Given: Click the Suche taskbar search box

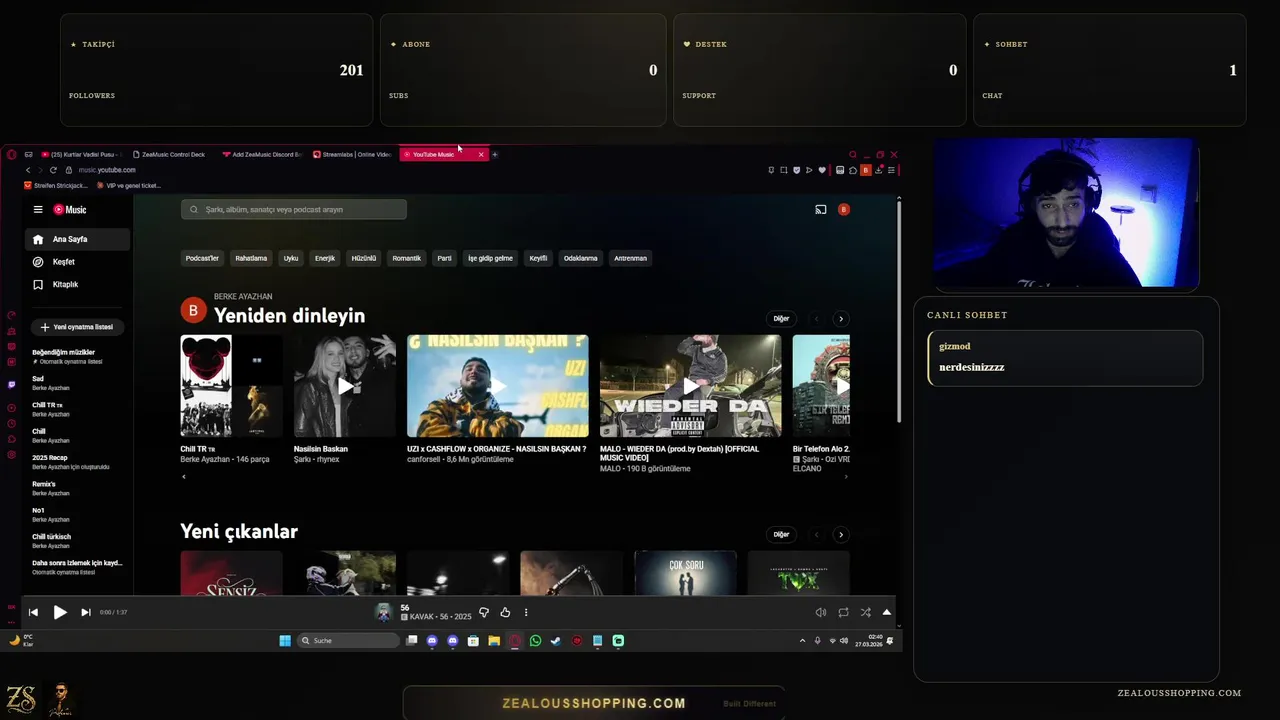Looking at the screenshot, I should pyautogui.click(x=348, y=640).
